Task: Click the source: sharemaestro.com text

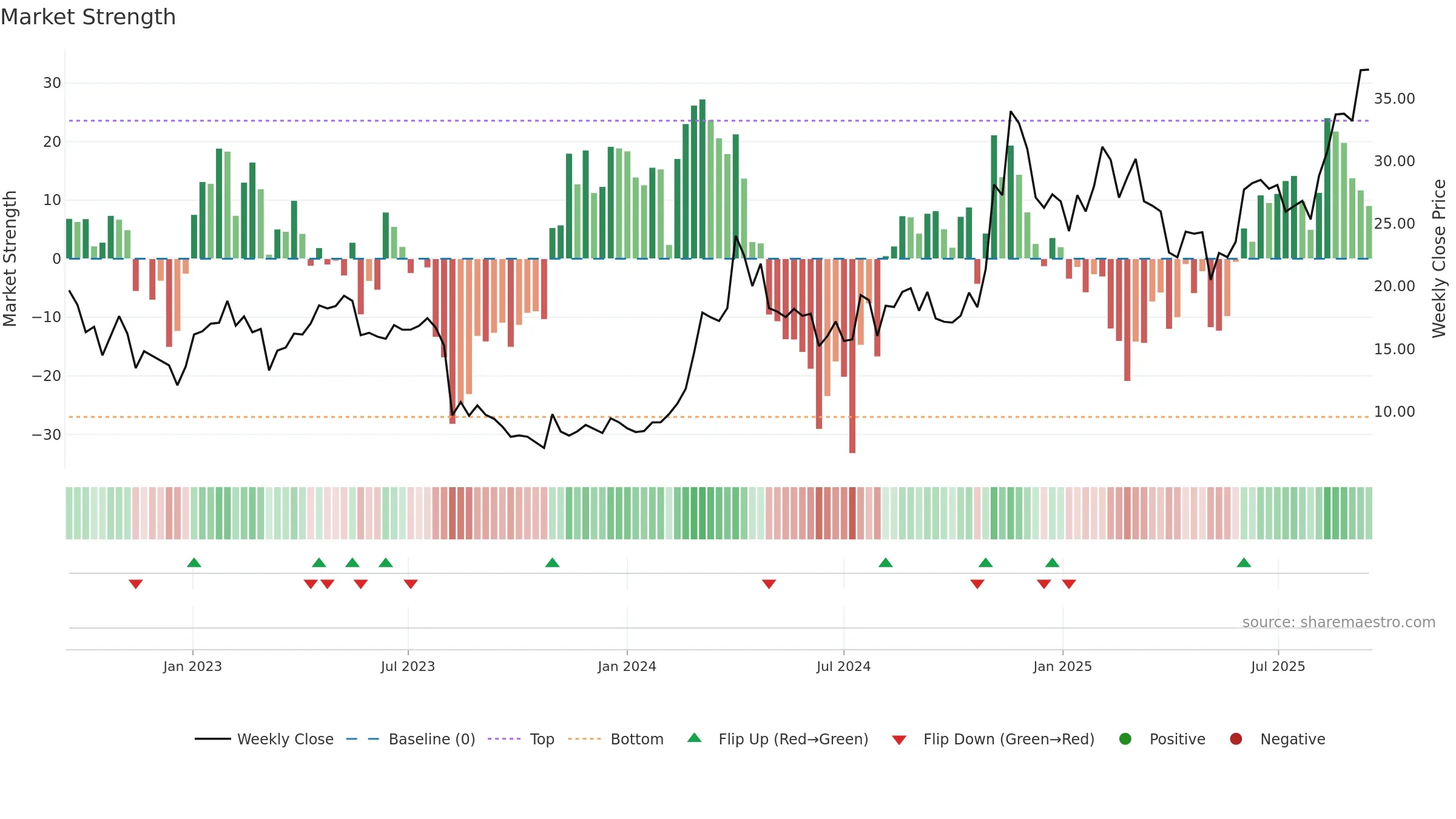Action: point(1339,622)
